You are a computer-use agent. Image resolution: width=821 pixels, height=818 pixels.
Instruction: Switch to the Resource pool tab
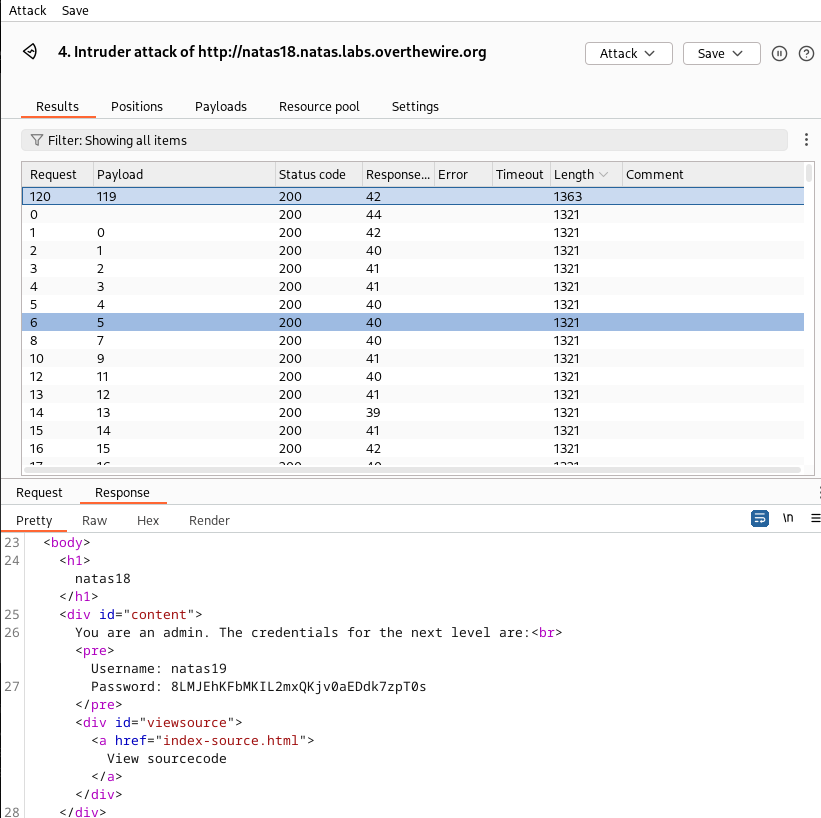[x=319, y=106]
